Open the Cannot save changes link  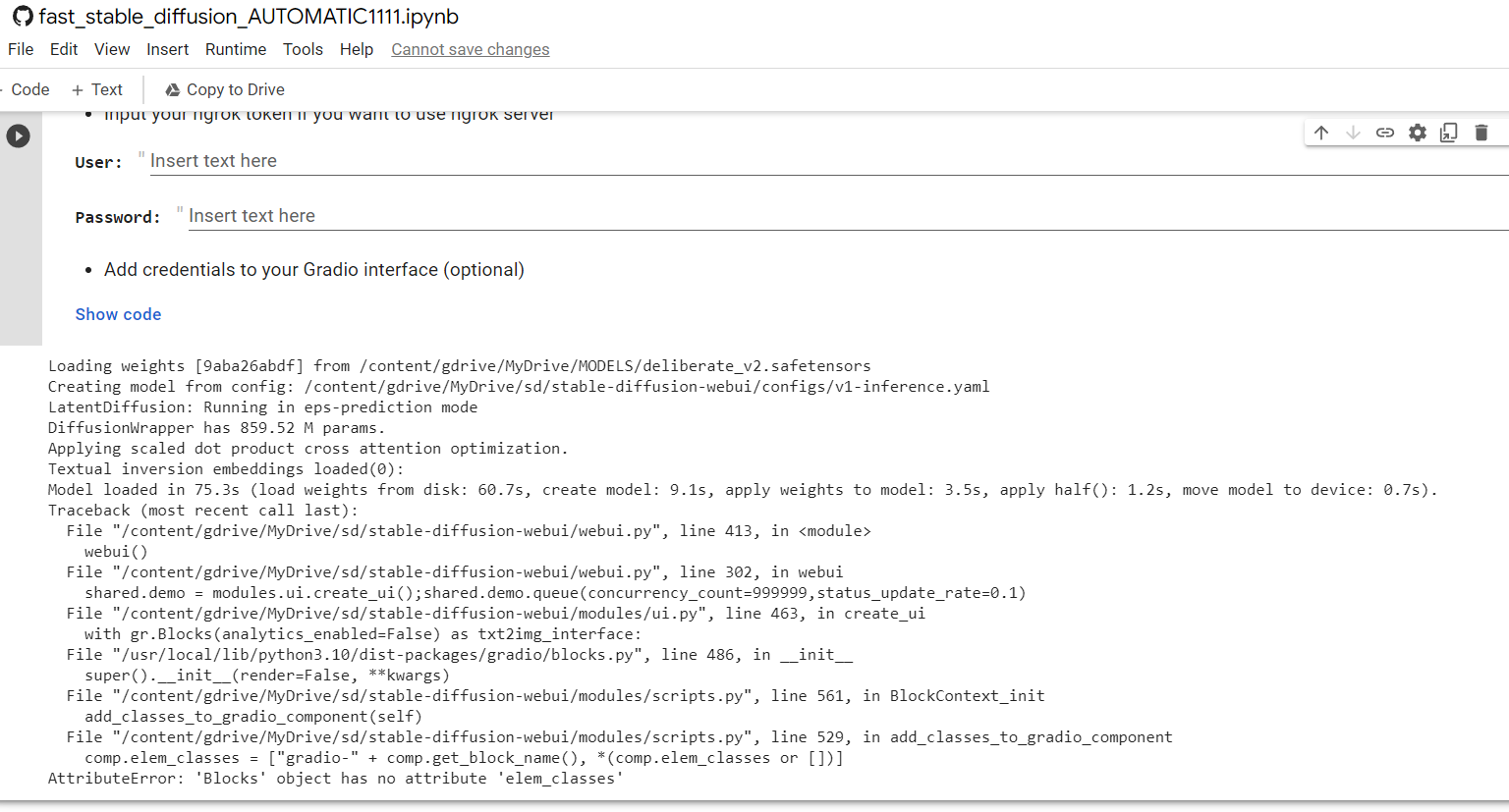(x=470, y=49)
